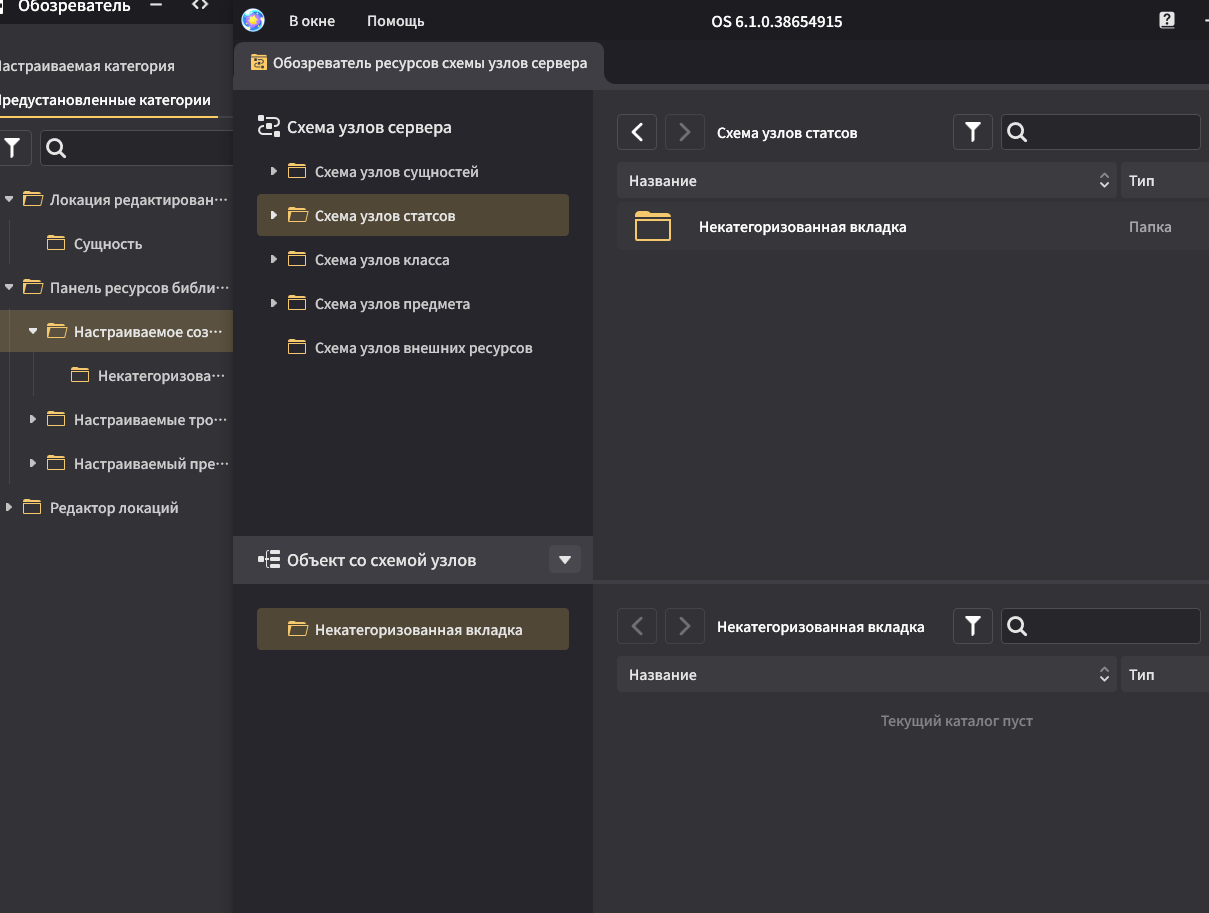Expand the Схема узлов класса tree node
The image size is (1209, 913).
tap(273, 260)
